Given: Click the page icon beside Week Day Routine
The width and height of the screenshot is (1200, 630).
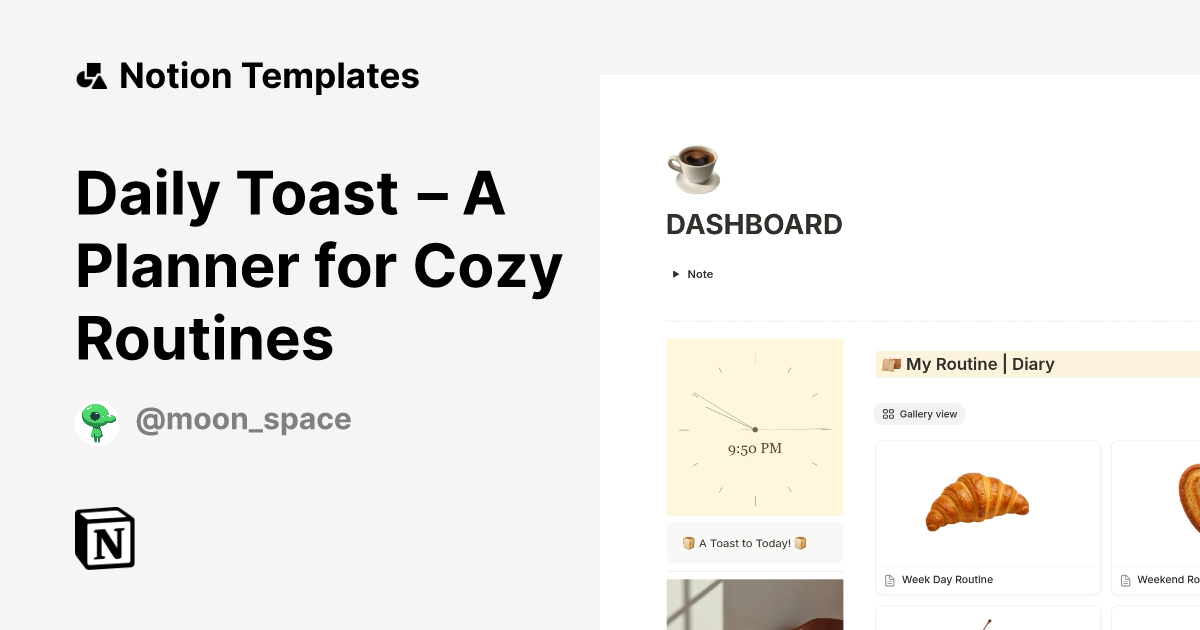Looking at the screenshot, I should coord(888,579).
